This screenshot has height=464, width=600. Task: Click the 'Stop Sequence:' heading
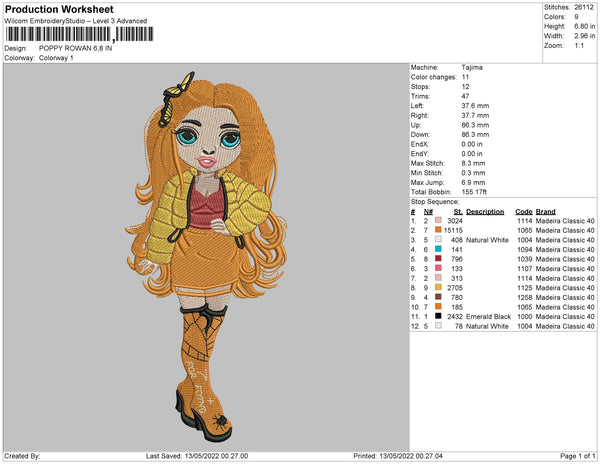434,202
